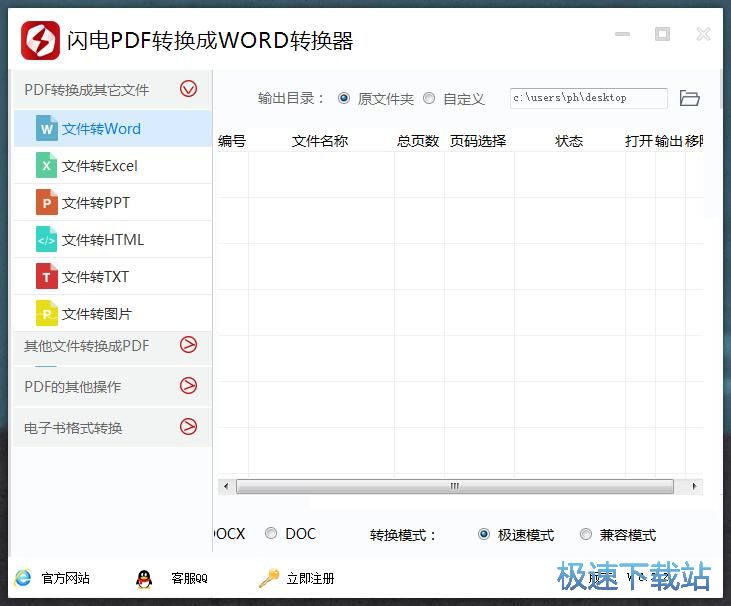Screen dimensions: 731x606
Task: Click the red lightning app logo
Action: click(40, 41)
